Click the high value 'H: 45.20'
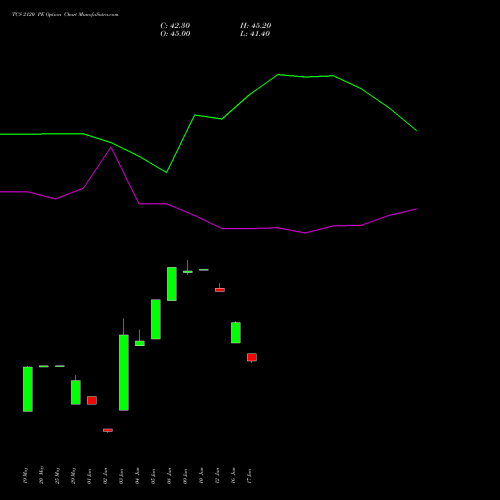The width and height of the screenshot is (500, 500). 255,26
